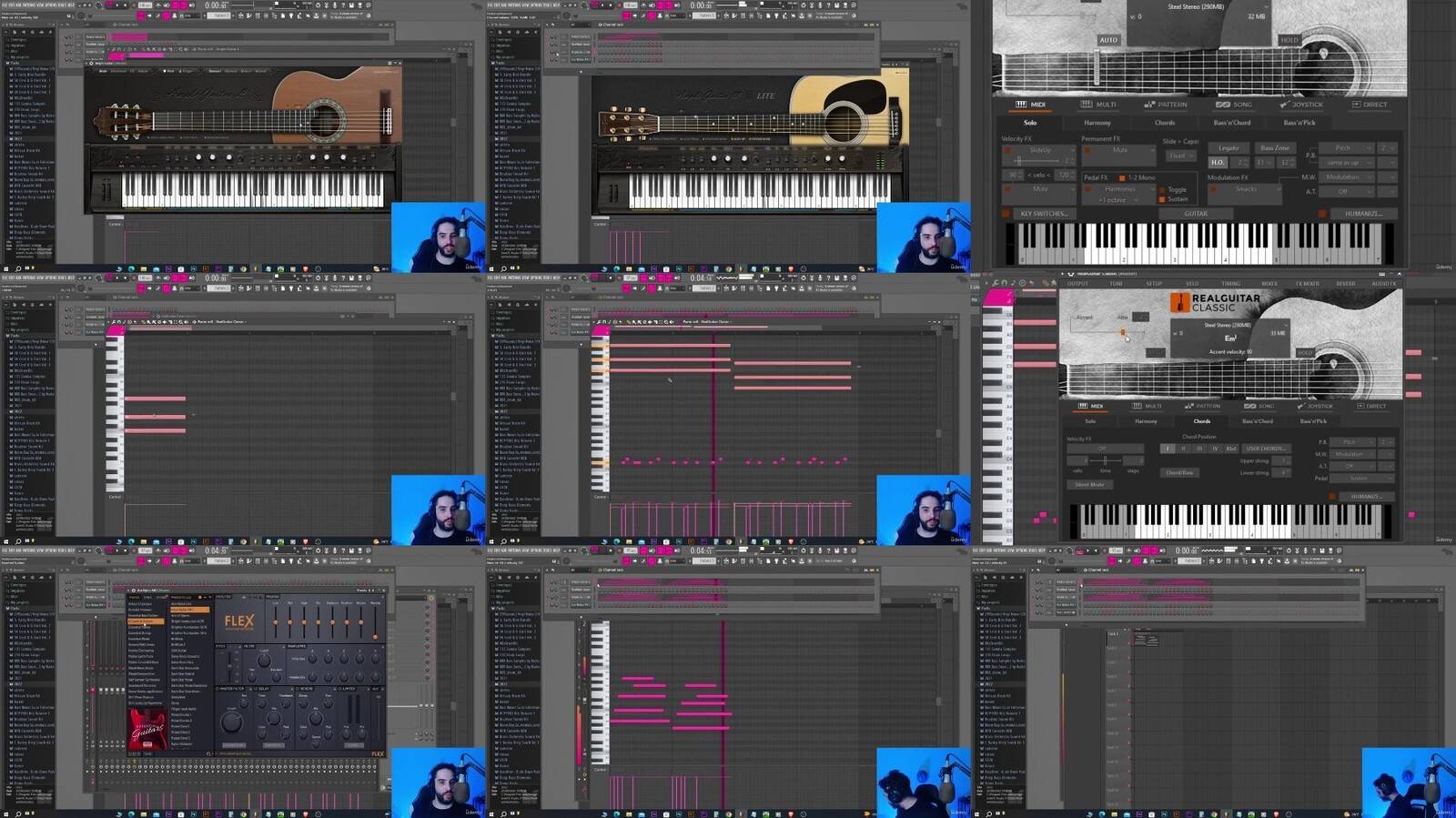Click the GUITAR button above the keyboard

tap(1196, 214)
